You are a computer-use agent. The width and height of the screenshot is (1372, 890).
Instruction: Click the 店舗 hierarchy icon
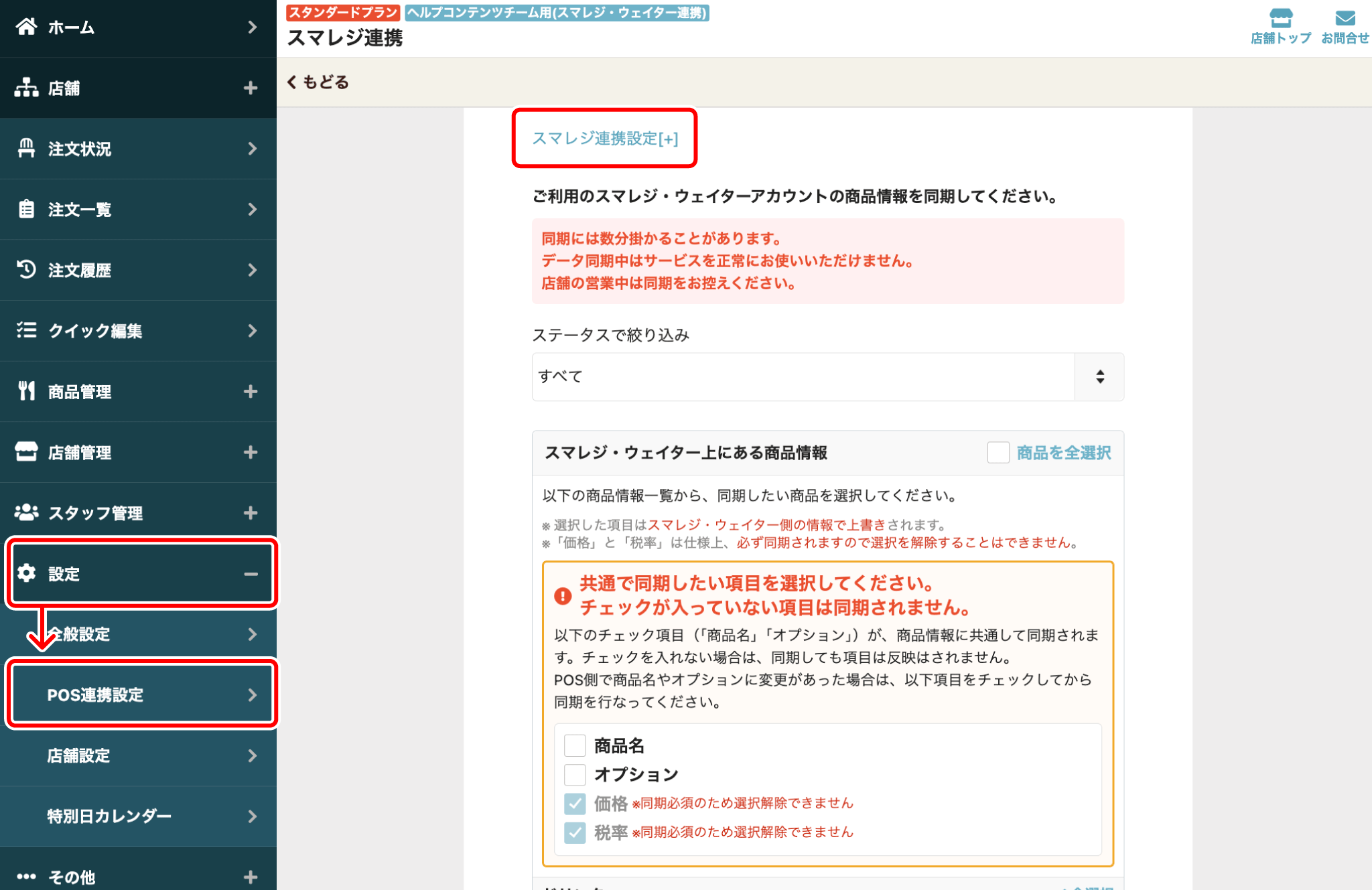pyautogui.click(x=26, y=88)
